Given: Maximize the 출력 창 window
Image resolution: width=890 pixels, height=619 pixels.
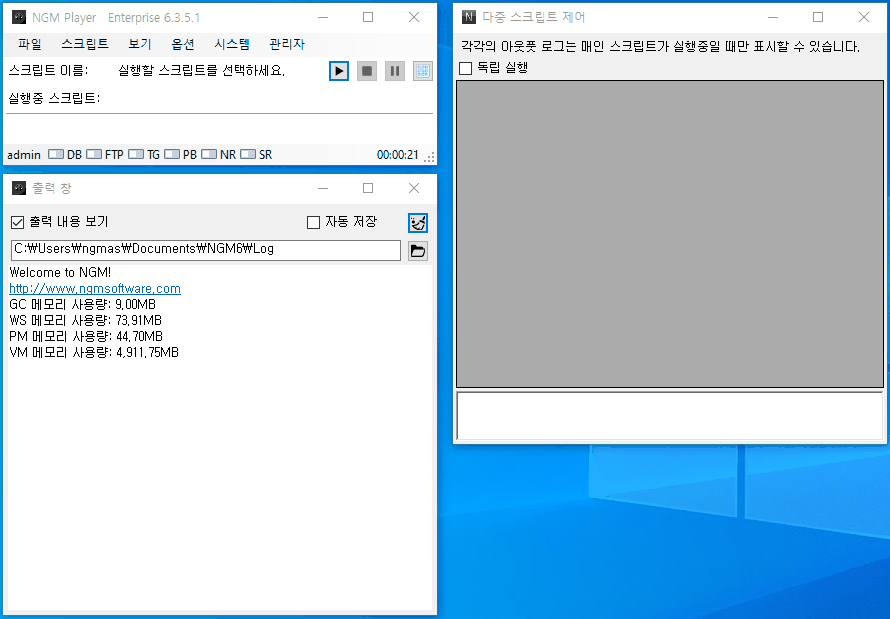Looking at the screenshot, I should point(368,188).
